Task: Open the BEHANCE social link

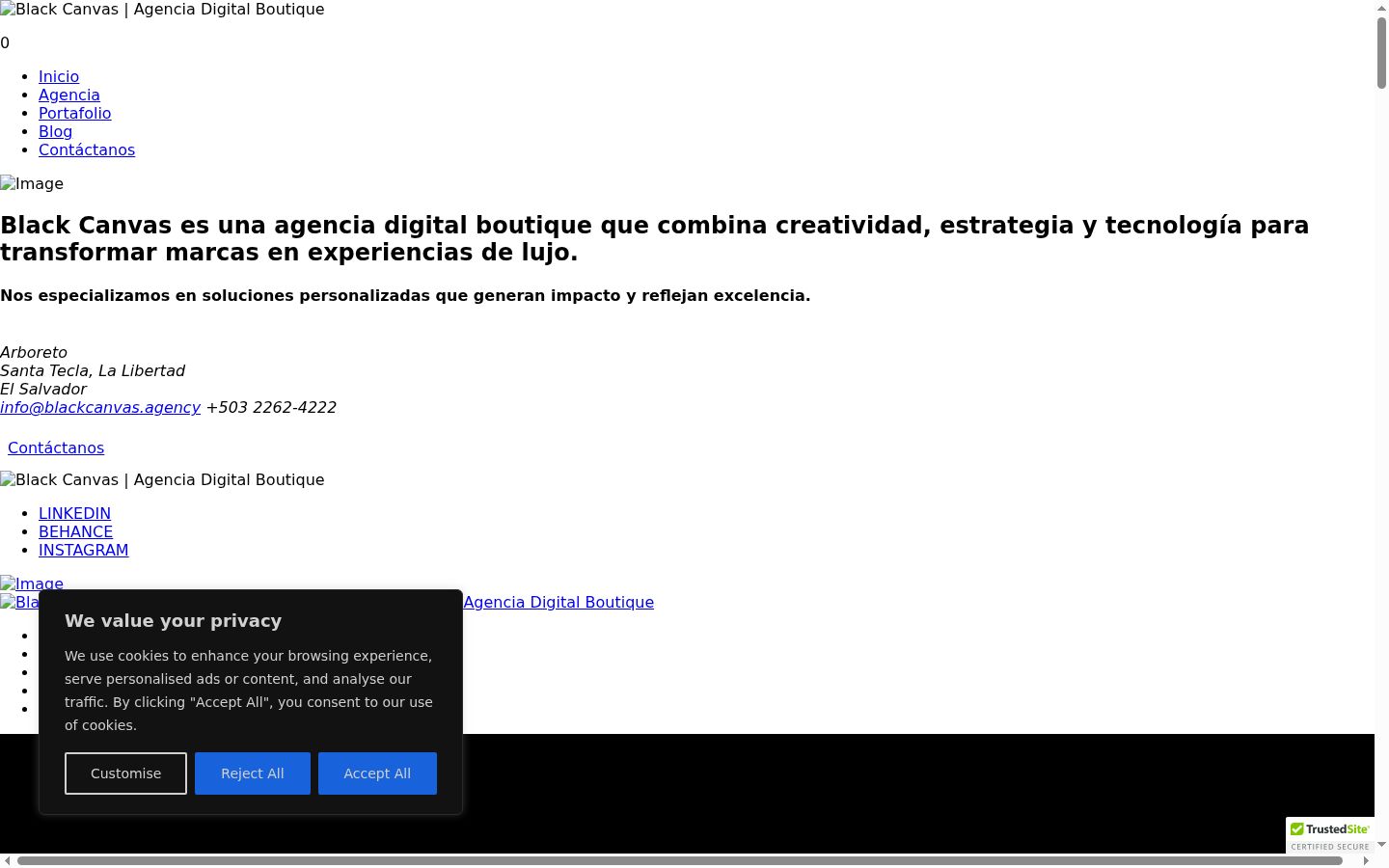Action: click(75, 531)
